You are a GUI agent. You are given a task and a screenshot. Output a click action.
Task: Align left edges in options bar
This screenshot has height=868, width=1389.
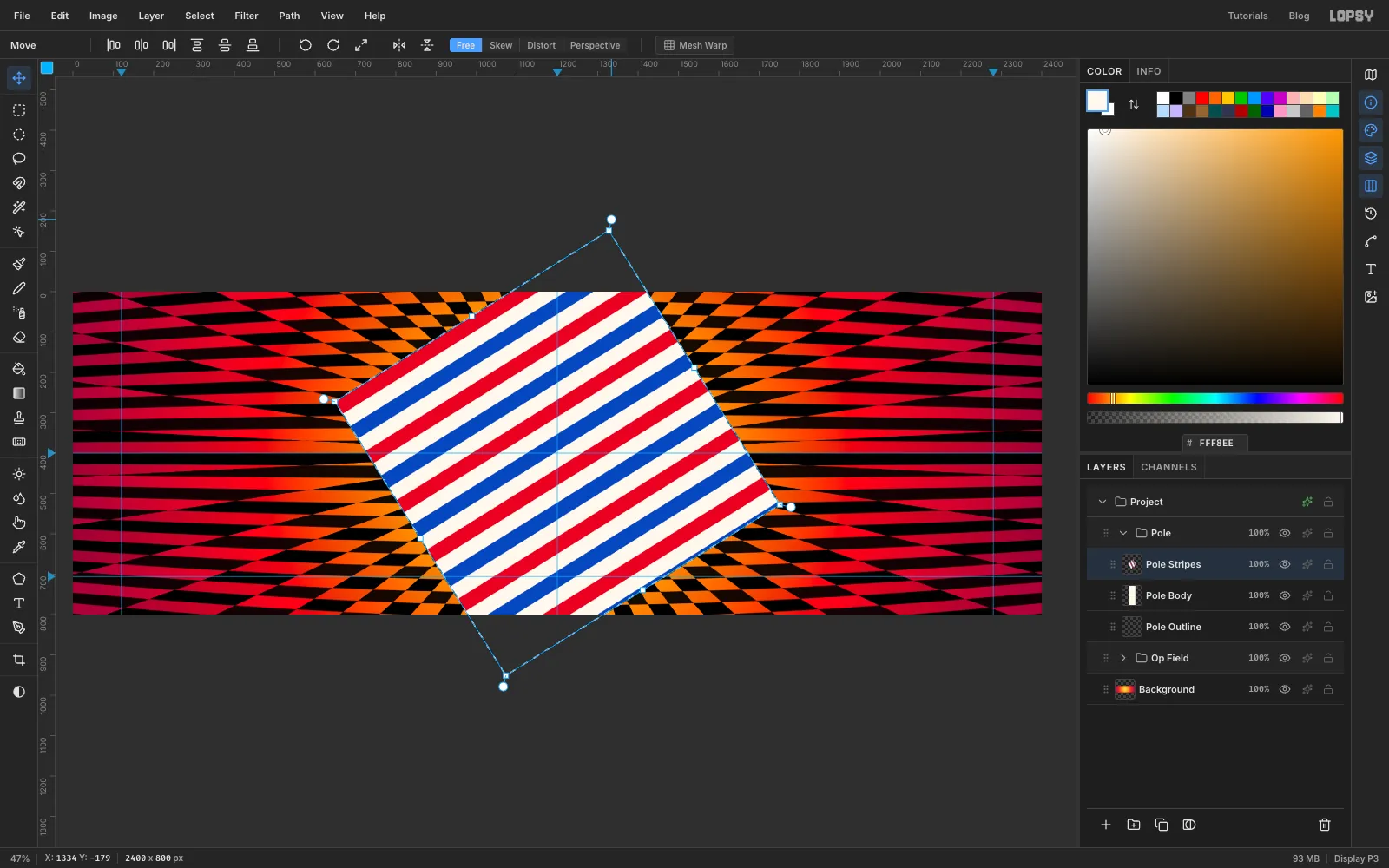coord(114,45)
